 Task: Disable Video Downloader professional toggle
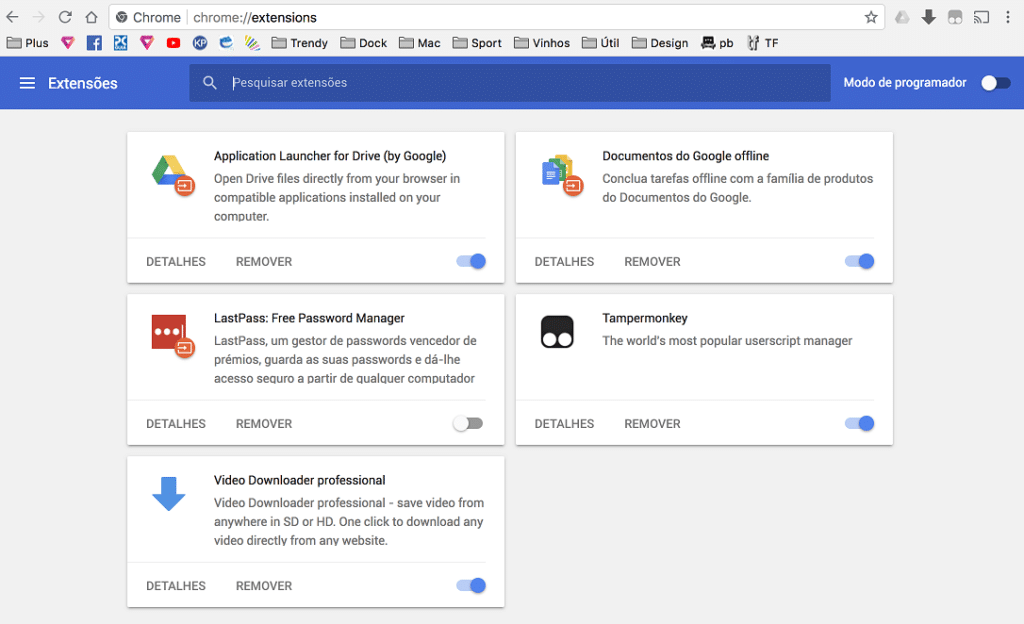471,585
